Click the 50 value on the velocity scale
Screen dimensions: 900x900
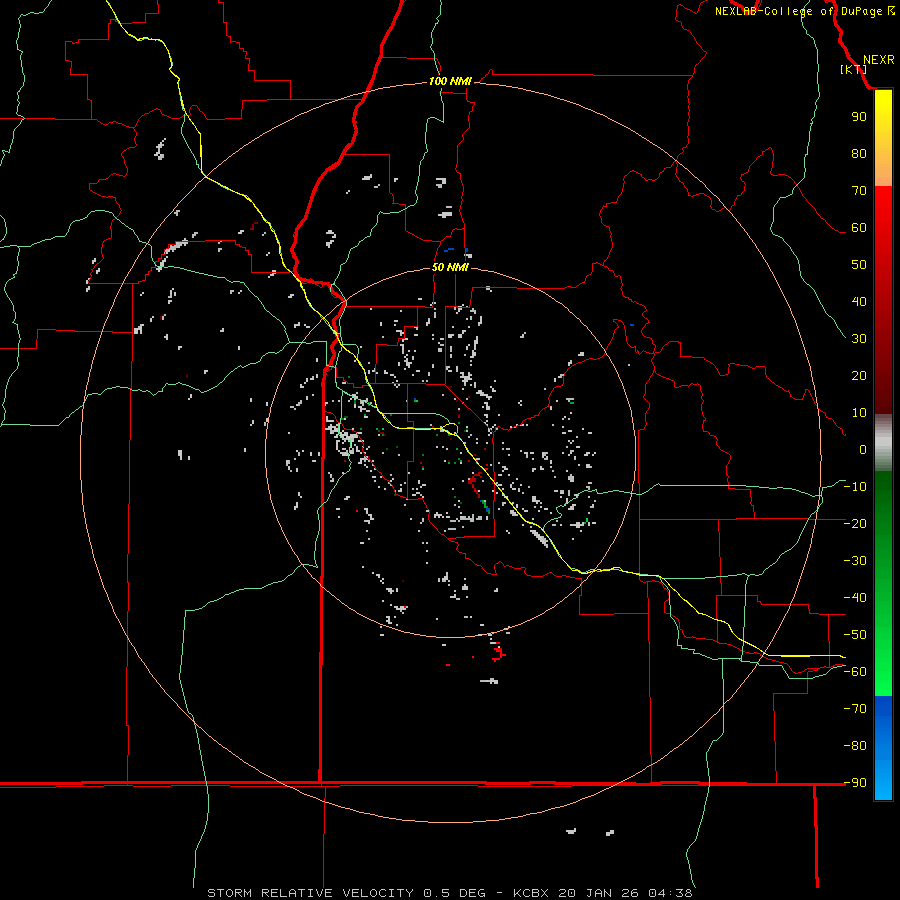pyautogui.click(x=859, y=265)
